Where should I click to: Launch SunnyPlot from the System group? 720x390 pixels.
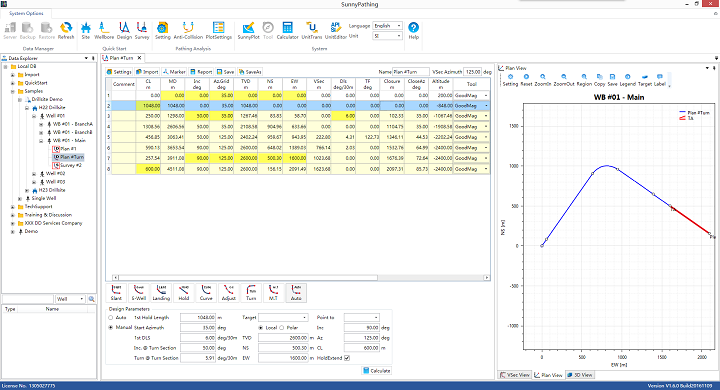pyautogui.click(x=248, y=30)
